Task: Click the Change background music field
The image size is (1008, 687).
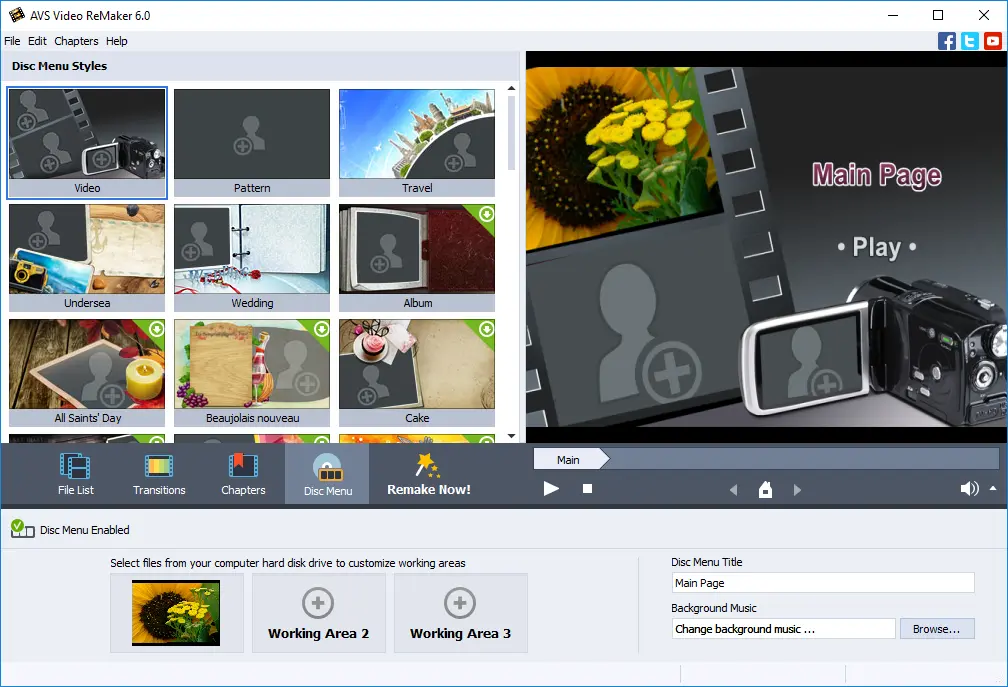Action: pos(783,629)
